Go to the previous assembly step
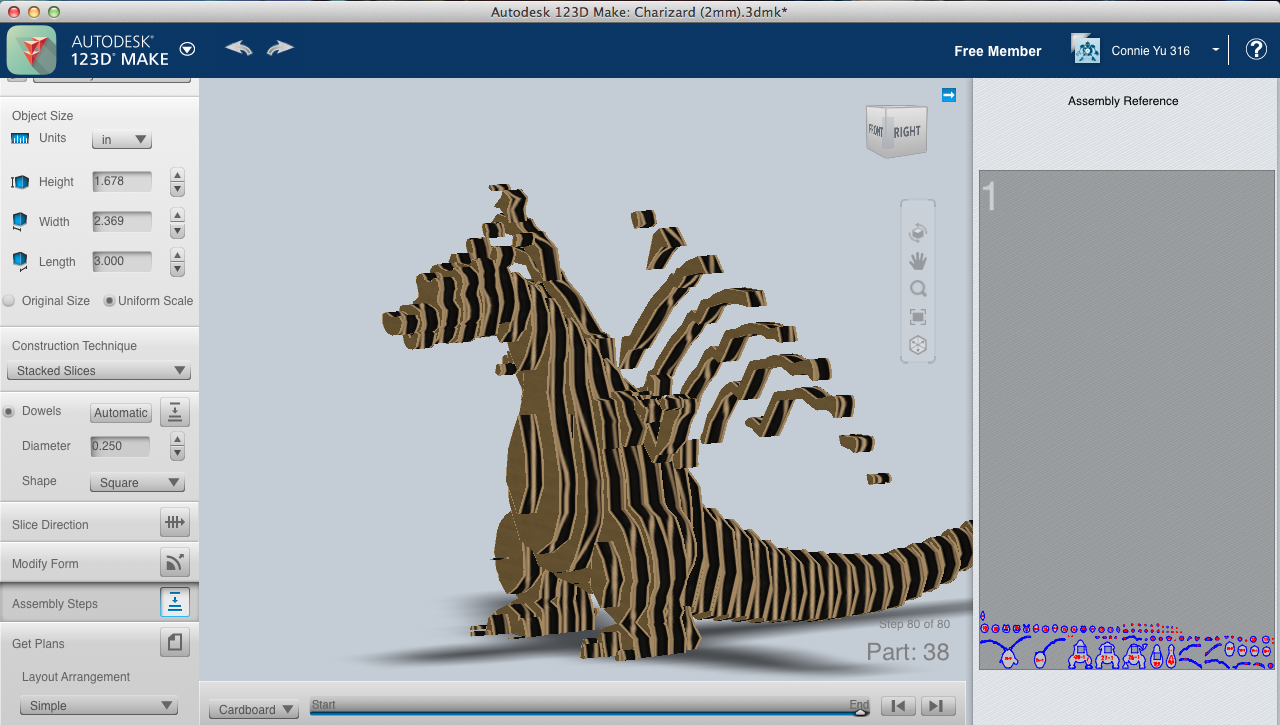The width and height of the screenshot is (1280, 725). pyautogui.click(x=898, y=706)
